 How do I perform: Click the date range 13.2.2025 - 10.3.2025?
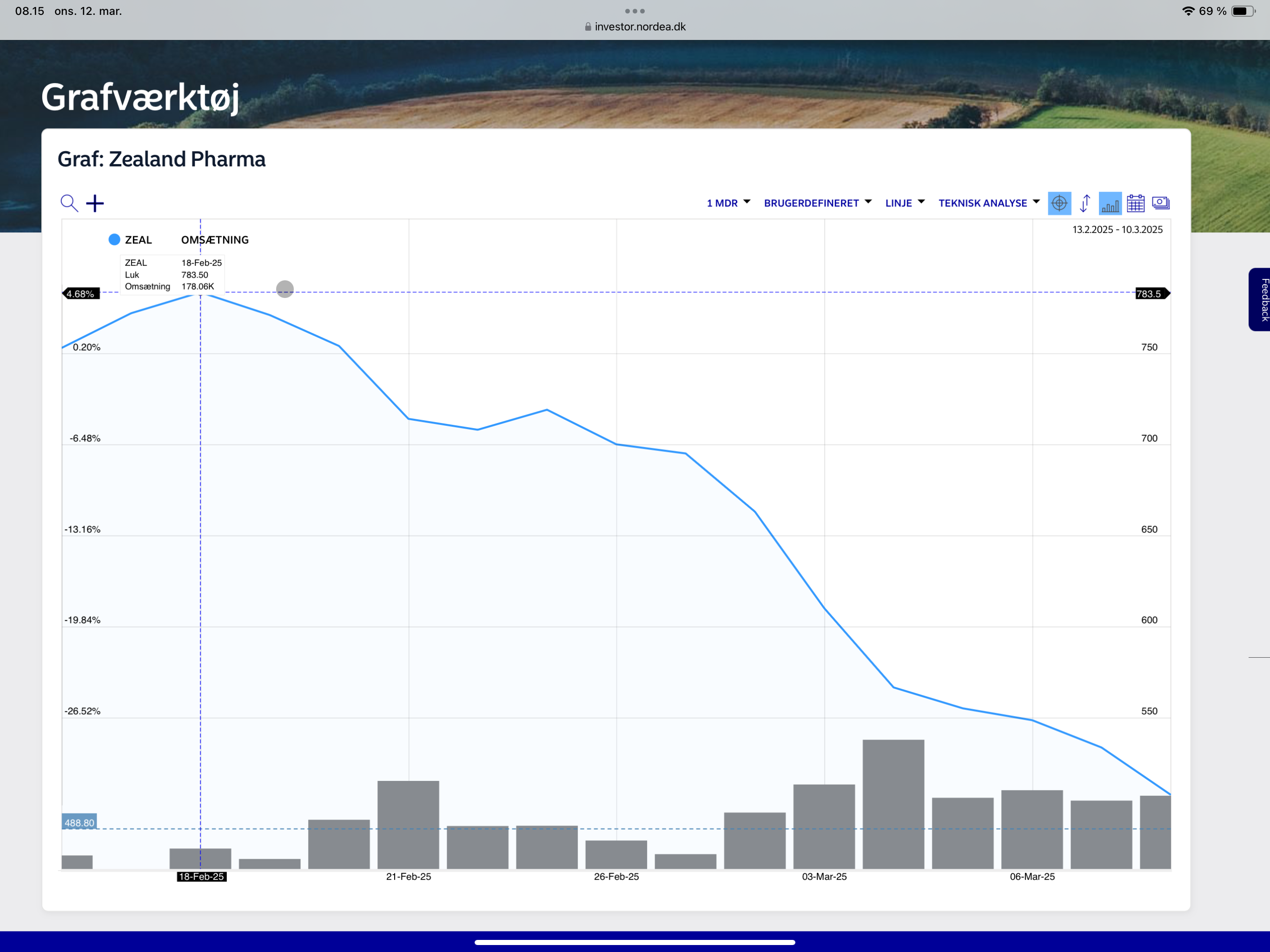[x=1117, y=230]
